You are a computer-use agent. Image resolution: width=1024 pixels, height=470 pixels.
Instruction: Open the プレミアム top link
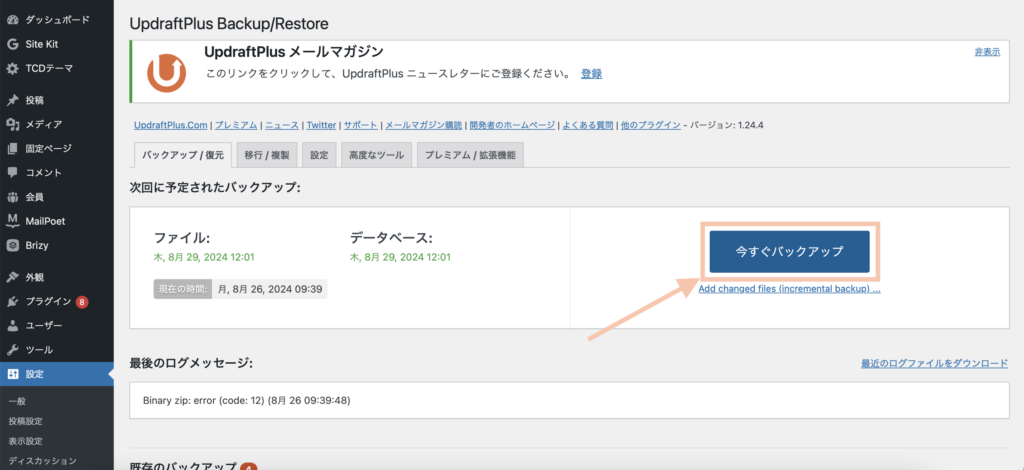click(x=236, y=125)
